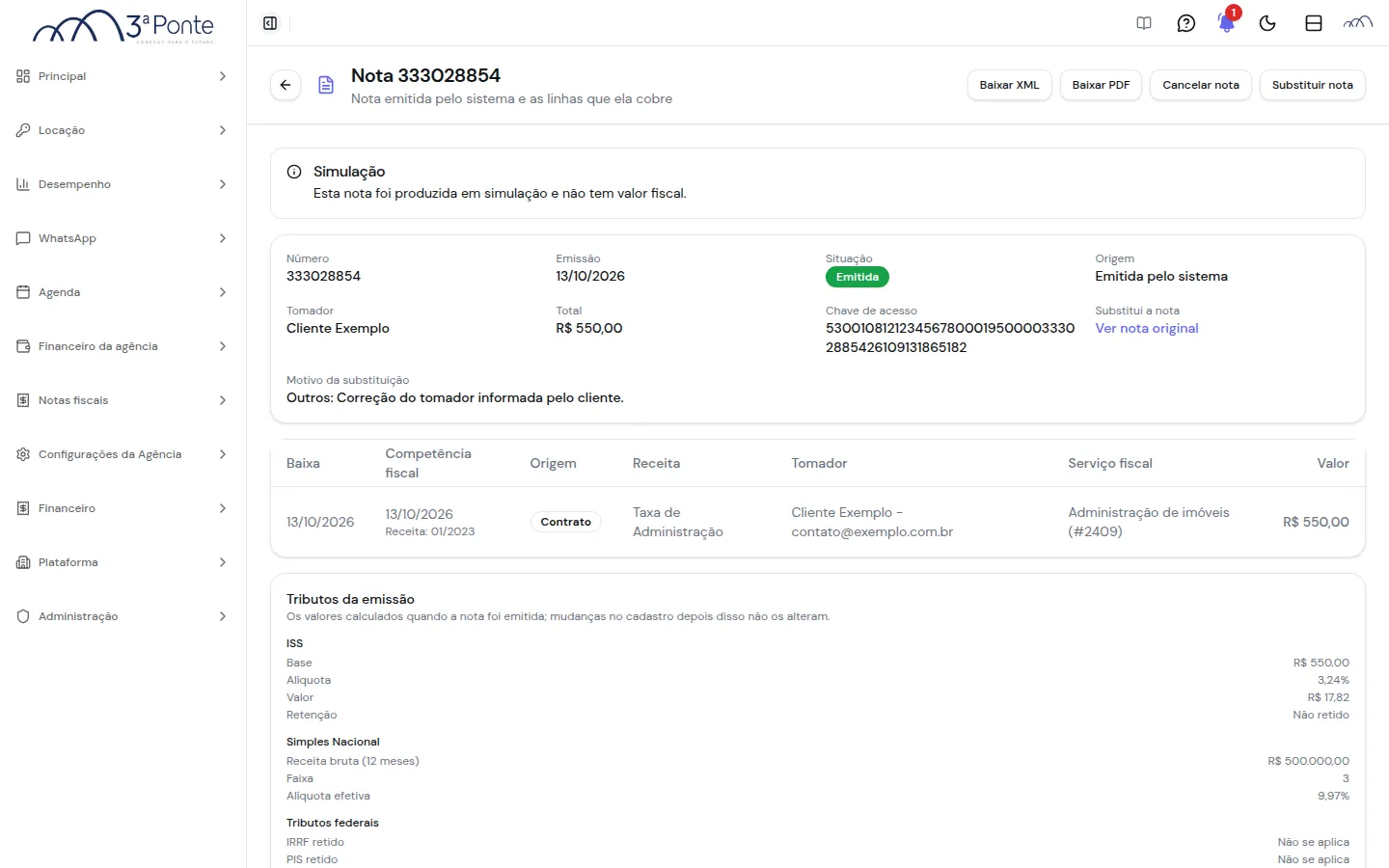Expand the Desempenho menu chevron
Viewport: 1389px width, 868px height.
click(x=223, y=184)
